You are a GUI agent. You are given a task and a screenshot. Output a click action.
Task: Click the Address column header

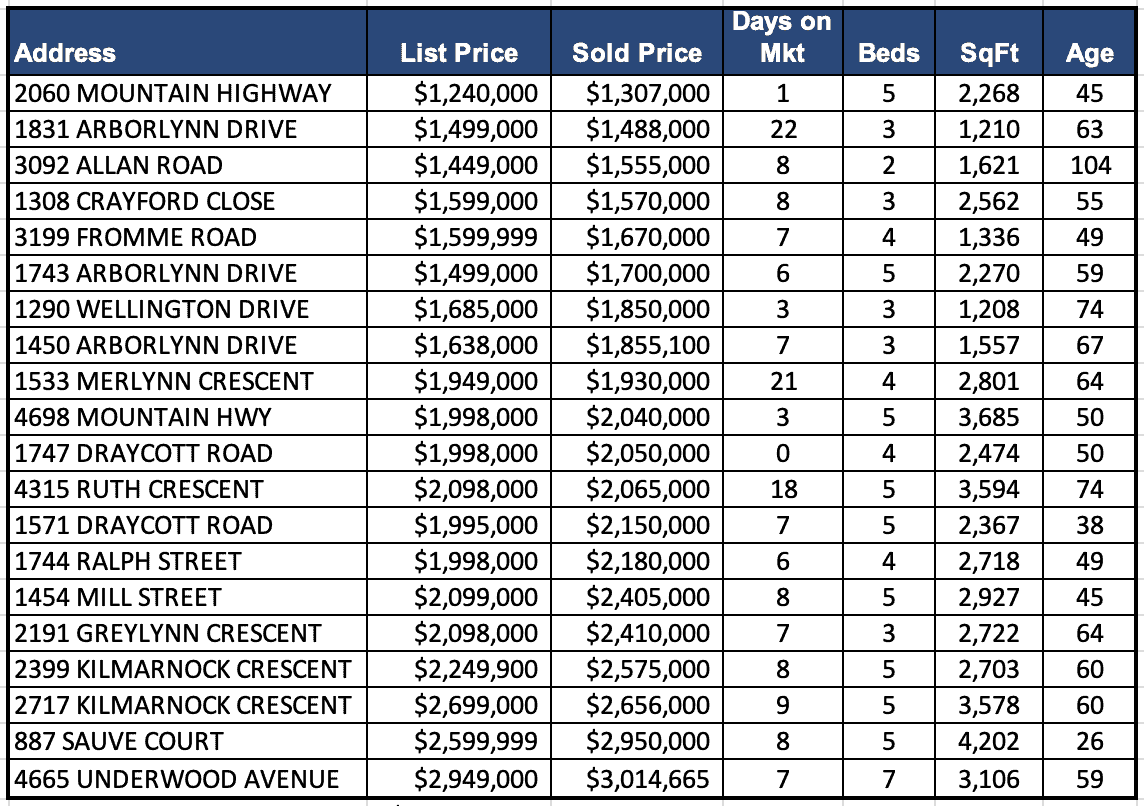[x=66, y=53]
